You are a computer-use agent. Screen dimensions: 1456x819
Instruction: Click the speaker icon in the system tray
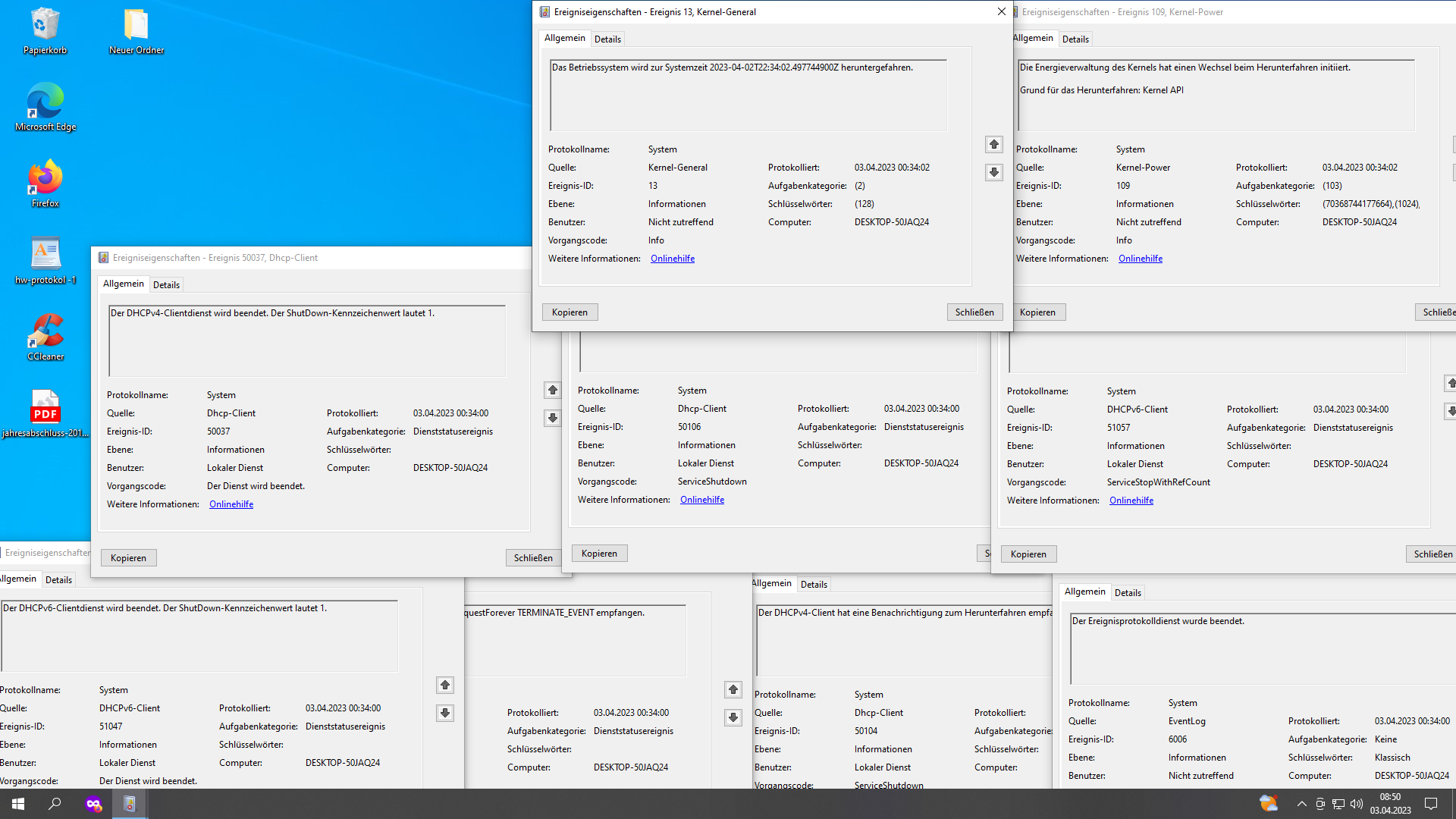pos(1355,805)
